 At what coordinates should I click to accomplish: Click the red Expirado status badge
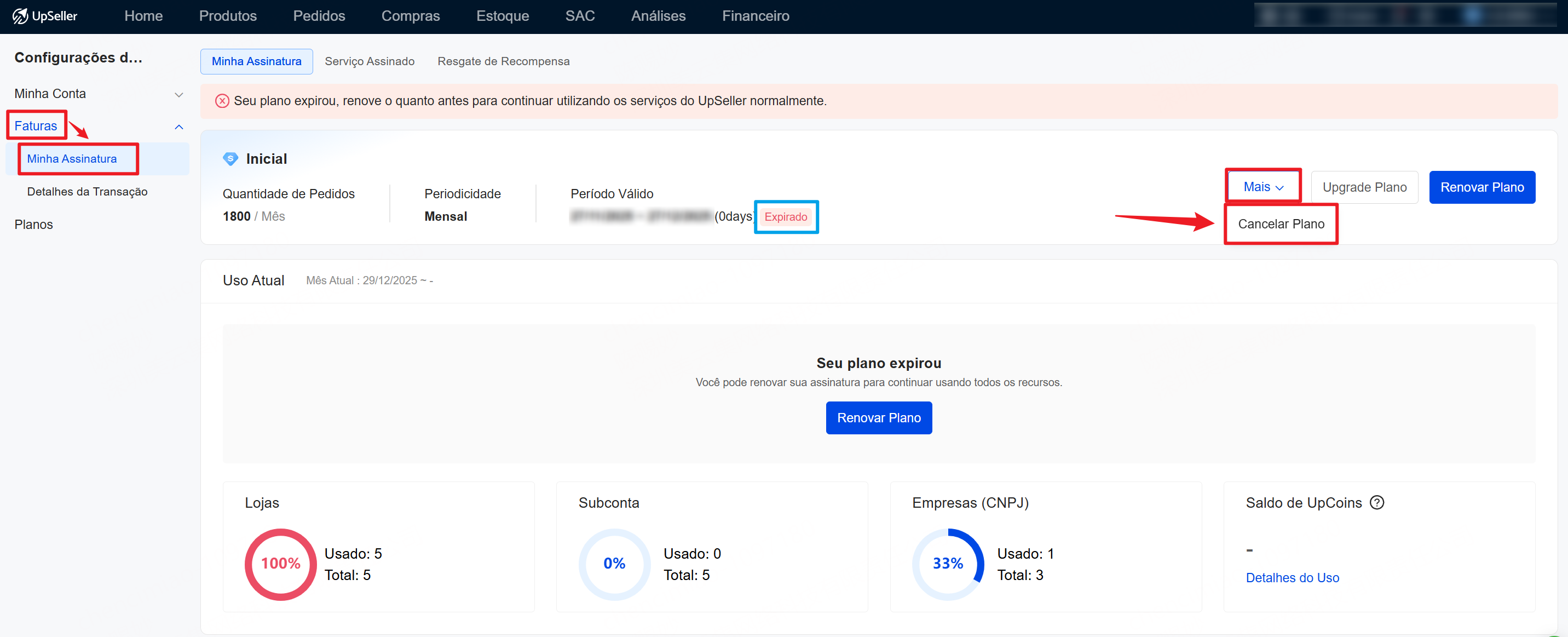785,217
